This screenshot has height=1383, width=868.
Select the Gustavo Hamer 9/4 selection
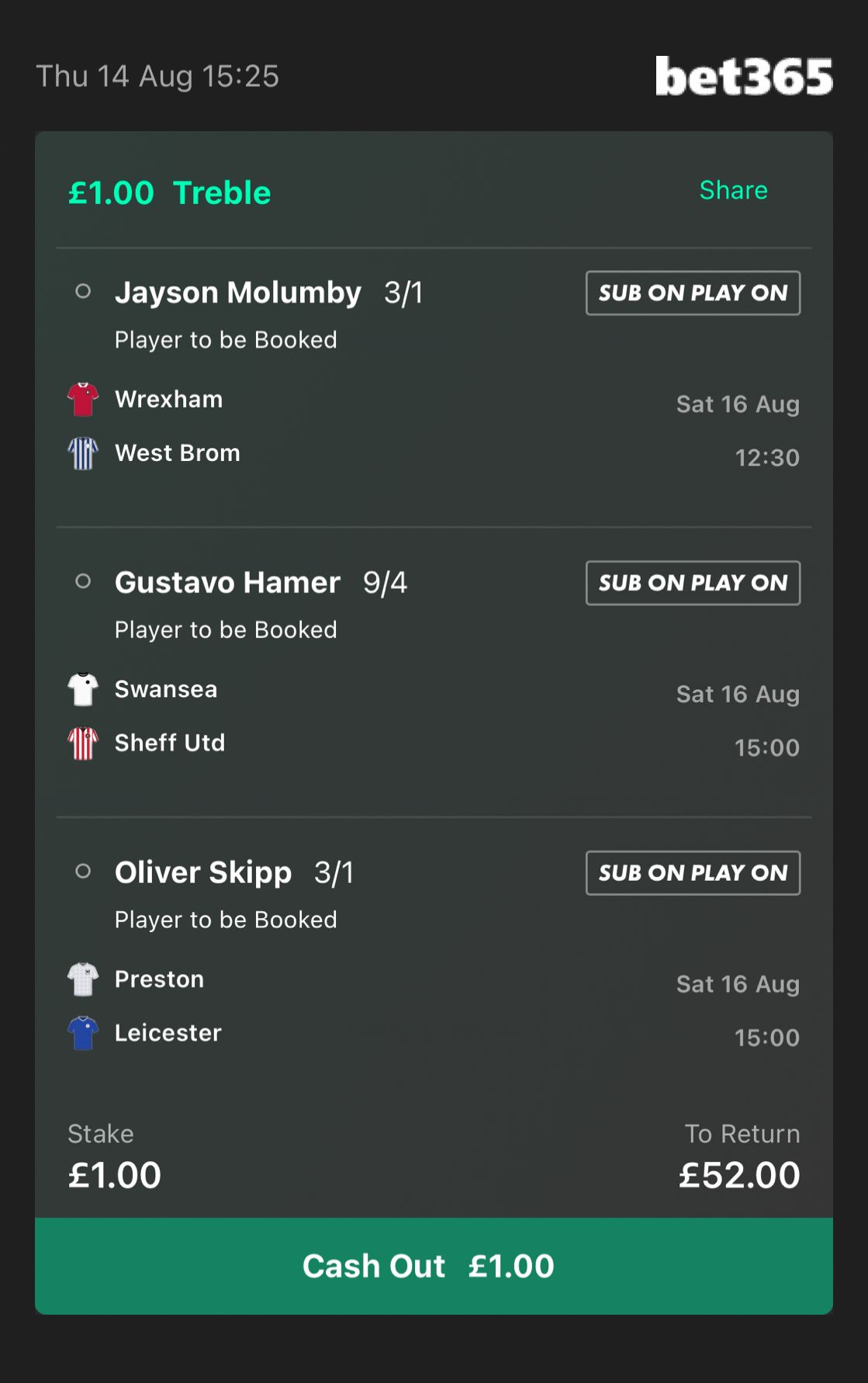tap(261, 583)
